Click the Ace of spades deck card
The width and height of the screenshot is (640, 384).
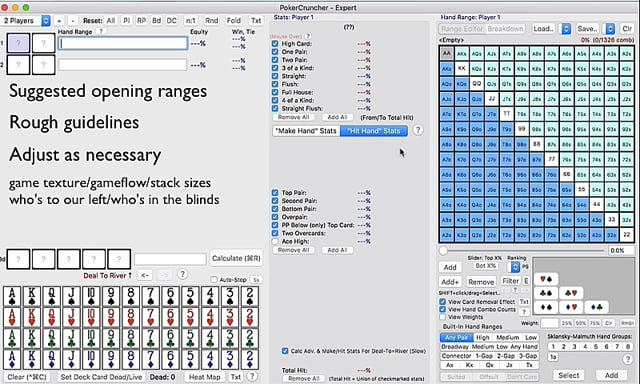(x=12, y=296)
